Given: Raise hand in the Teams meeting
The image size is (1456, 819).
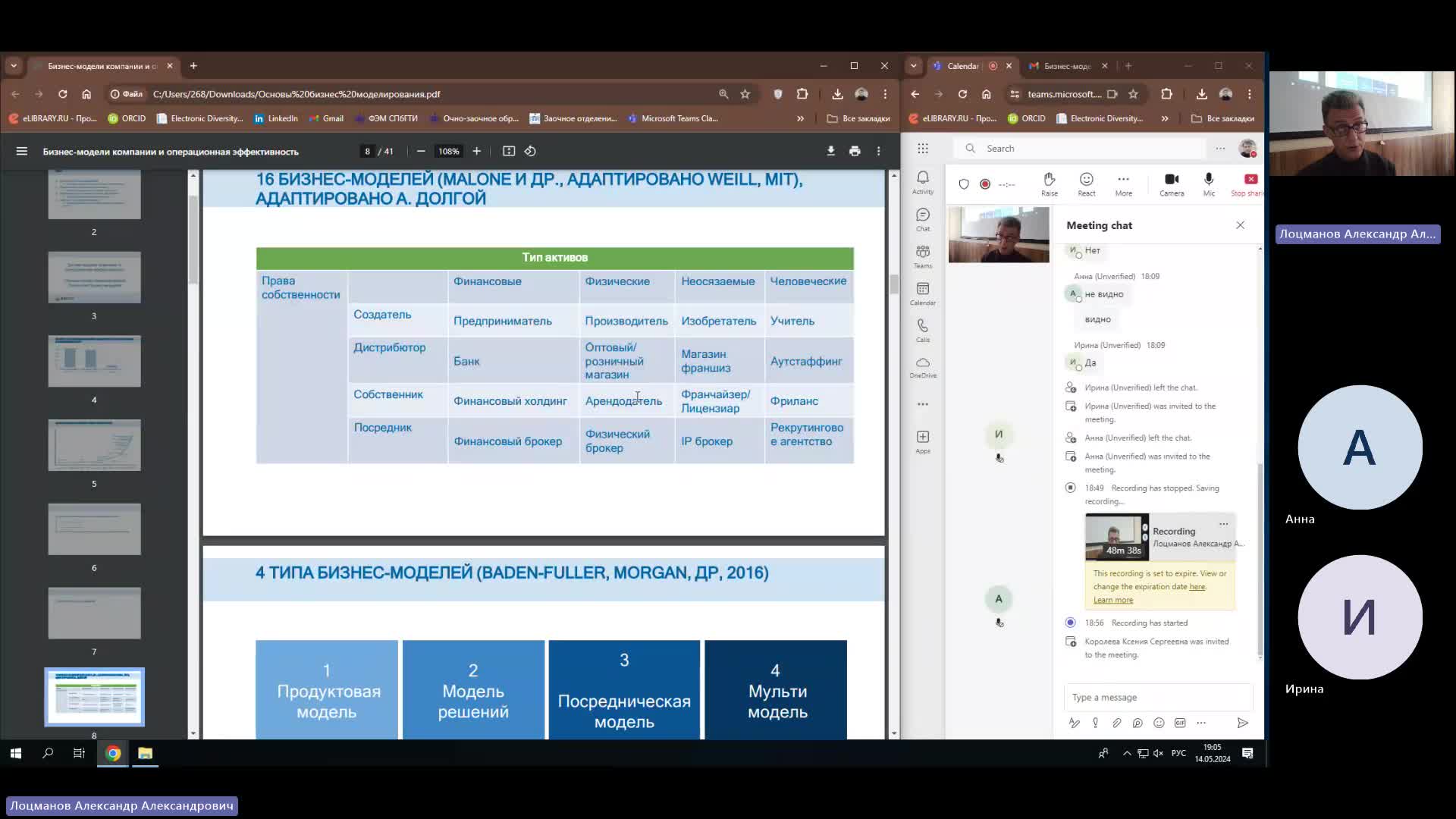Looking at the screenshot, I should click(x=1050, y=184).
